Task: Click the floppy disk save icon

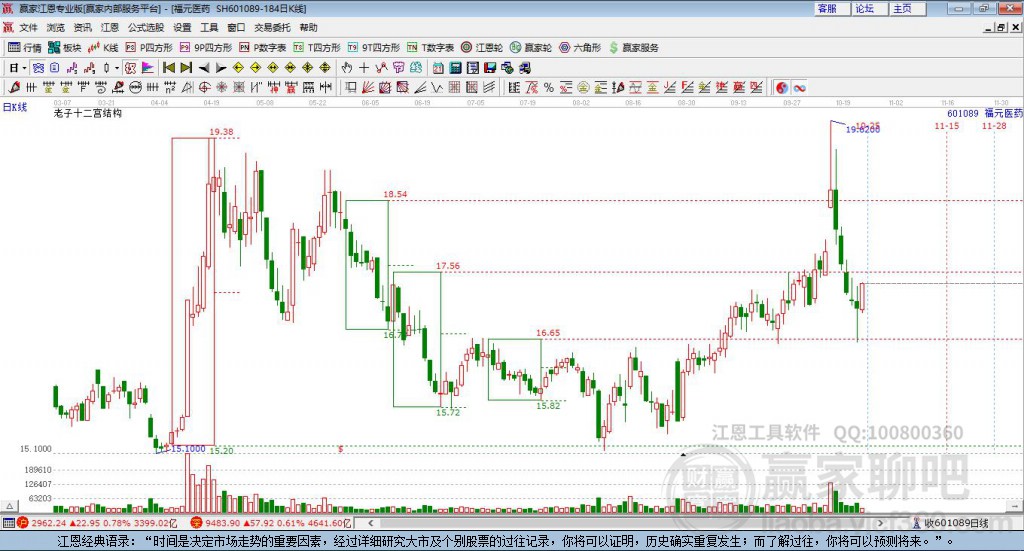Action: [490, 68]
